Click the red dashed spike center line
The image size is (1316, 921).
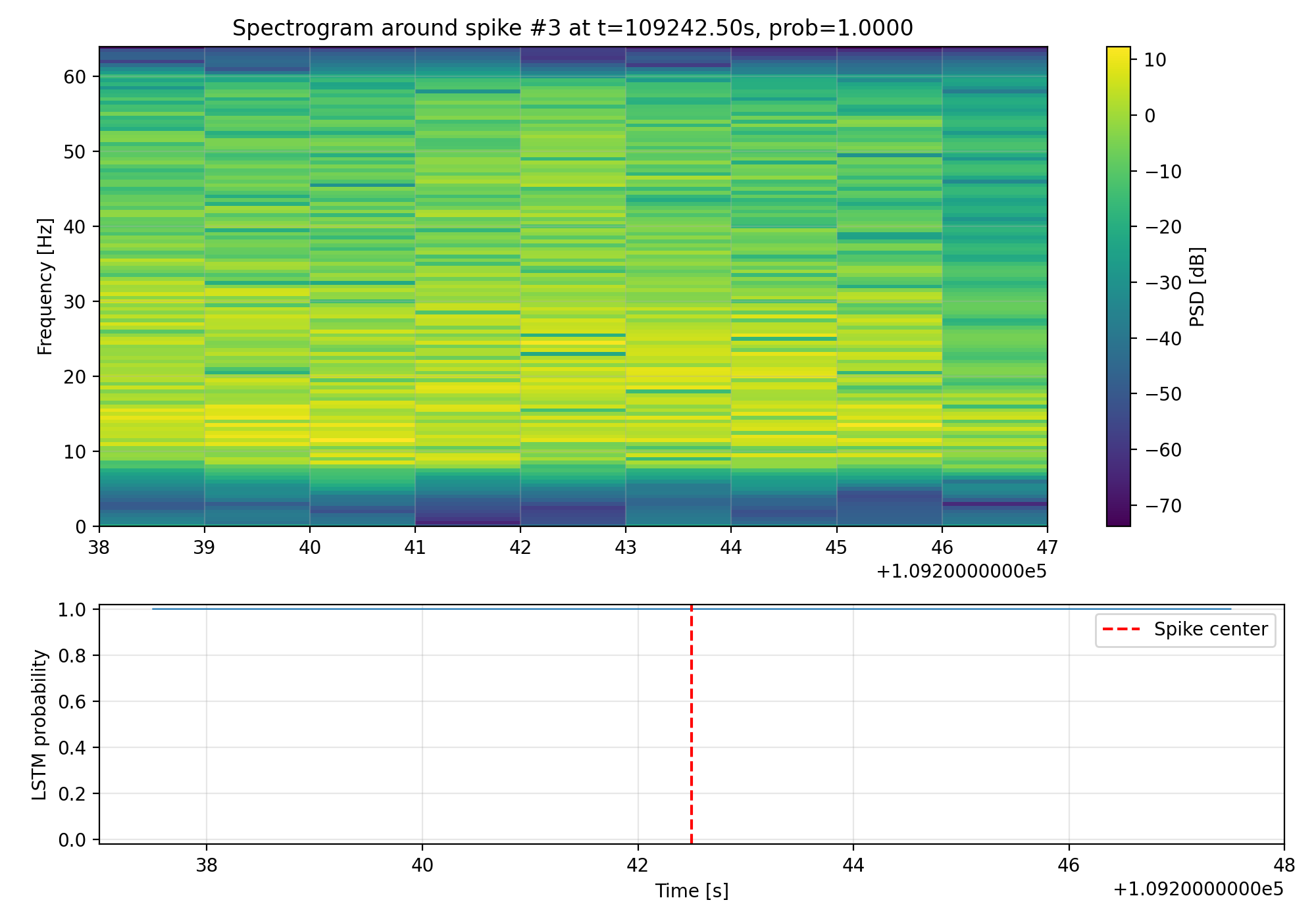[692, 724]
